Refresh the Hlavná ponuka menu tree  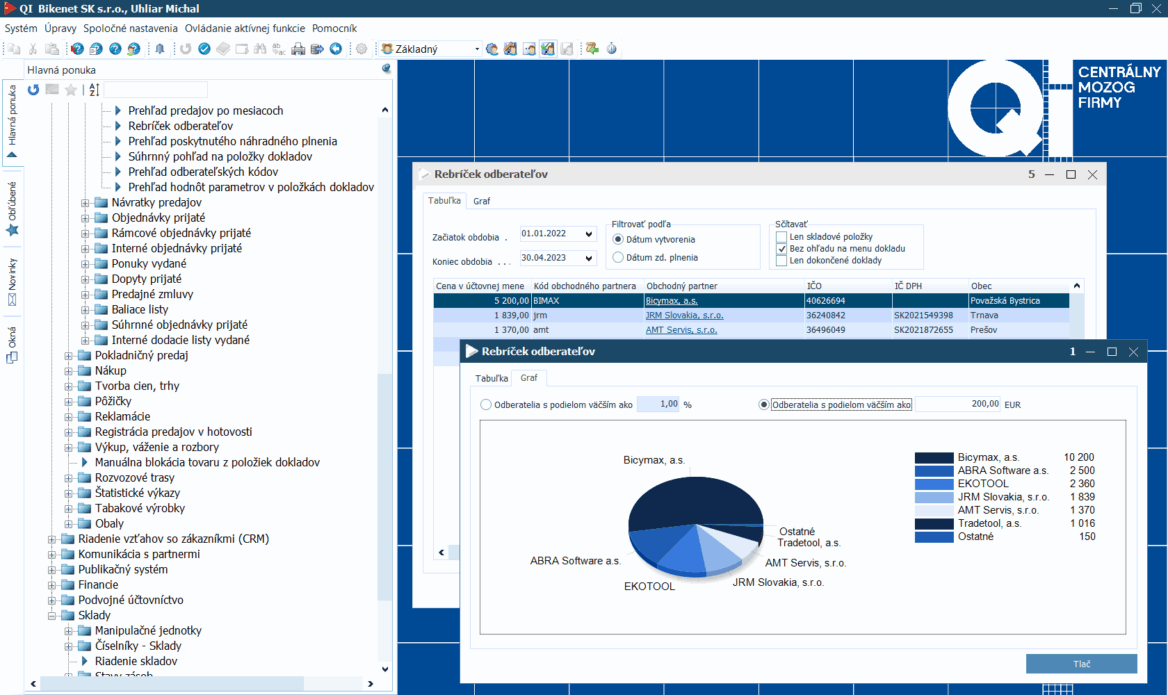tap(33, 90)
